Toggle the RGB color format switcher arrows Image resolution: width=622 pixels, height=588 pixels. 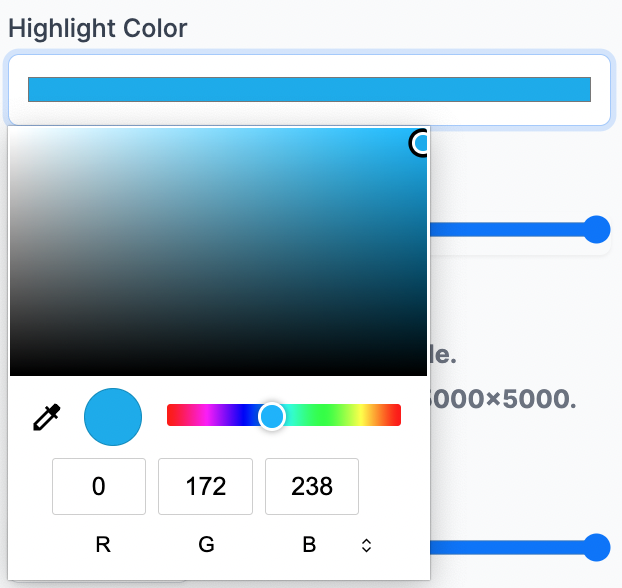(367, 545)
